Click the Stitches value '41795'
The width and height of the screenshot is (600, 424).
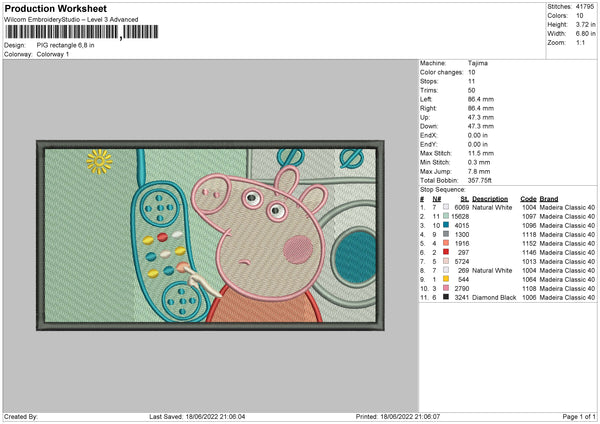point(585,7)
